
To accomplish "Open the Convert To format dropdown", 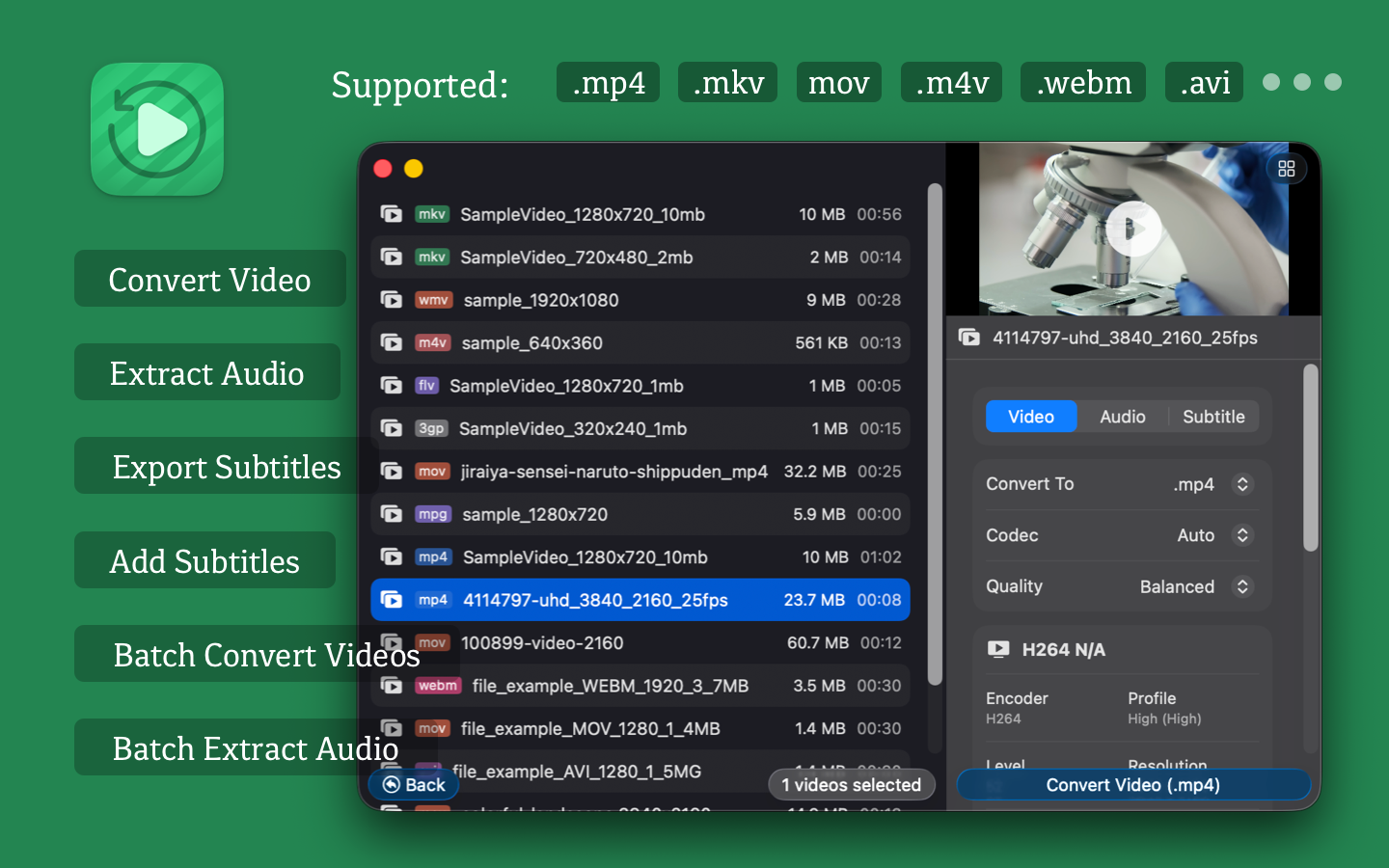I will point(1241,484).
